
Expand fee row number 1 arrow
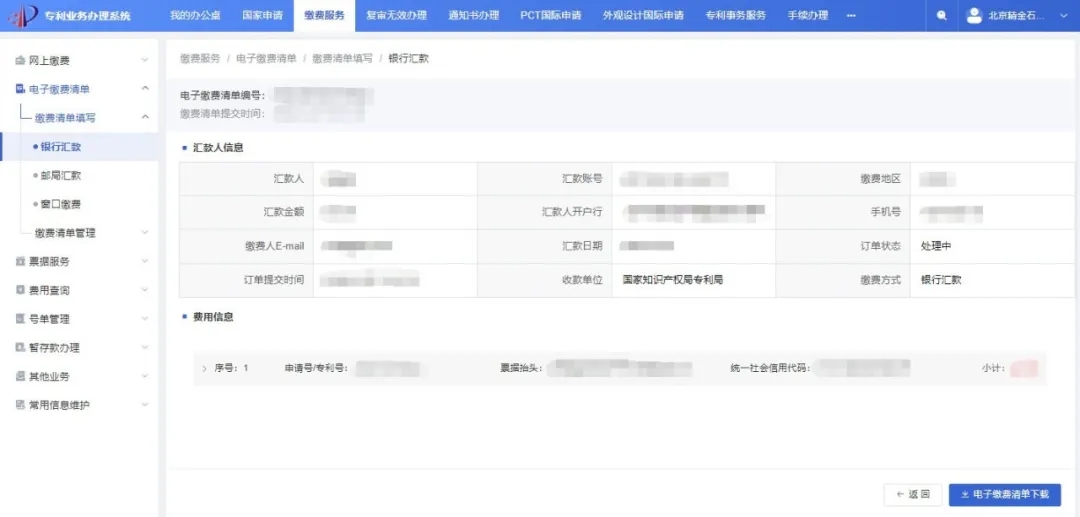coord(204,369)
